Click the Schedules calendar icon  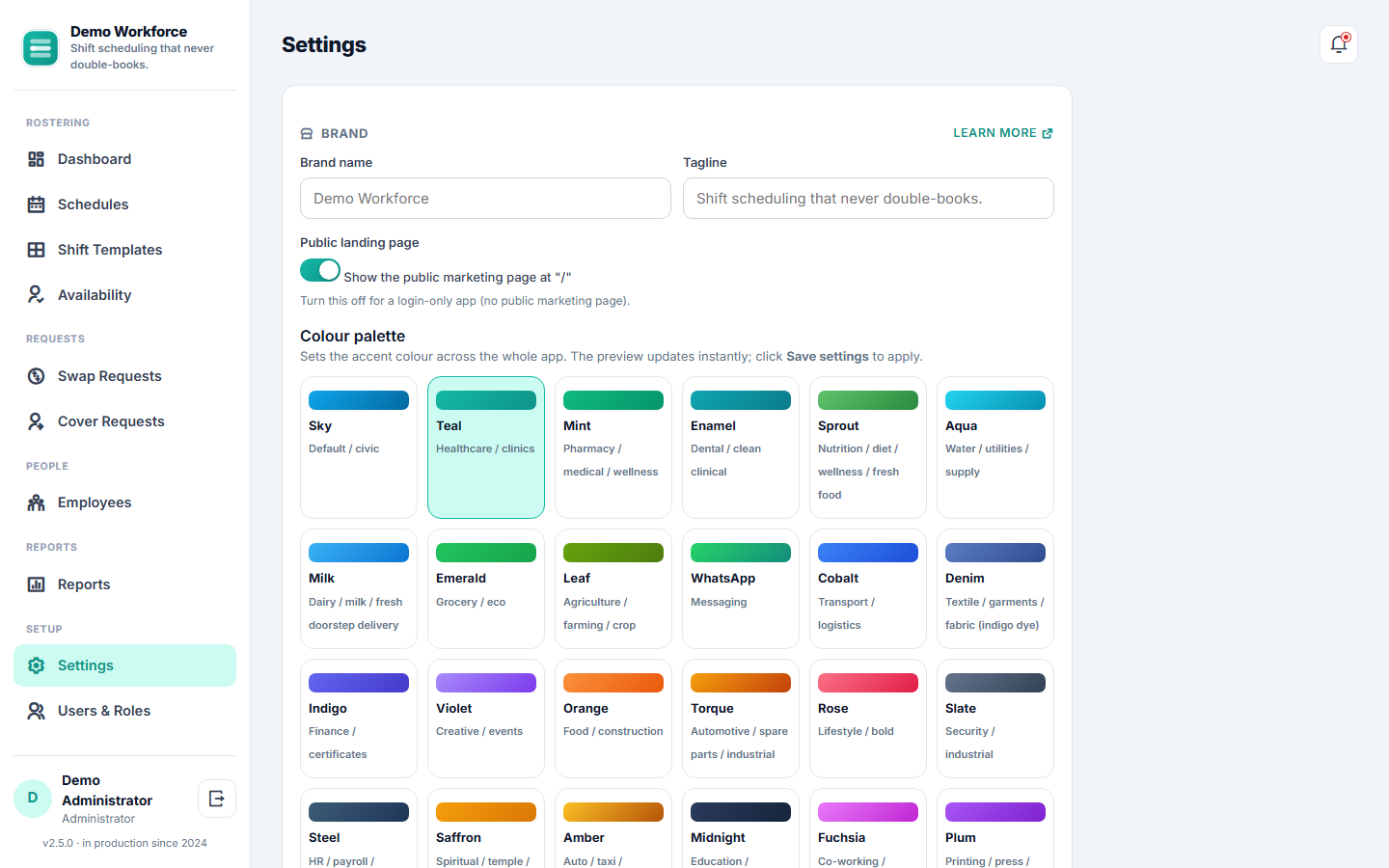click(x=36, y=204)
